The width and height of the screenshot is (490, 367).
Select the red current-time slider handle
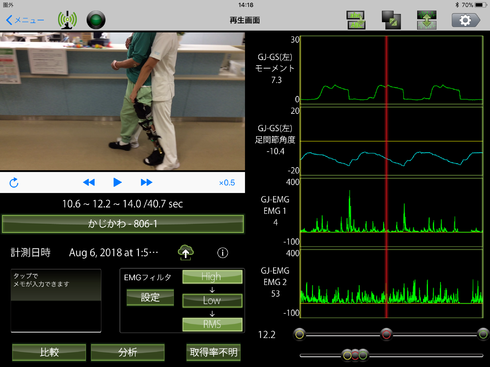386,334
